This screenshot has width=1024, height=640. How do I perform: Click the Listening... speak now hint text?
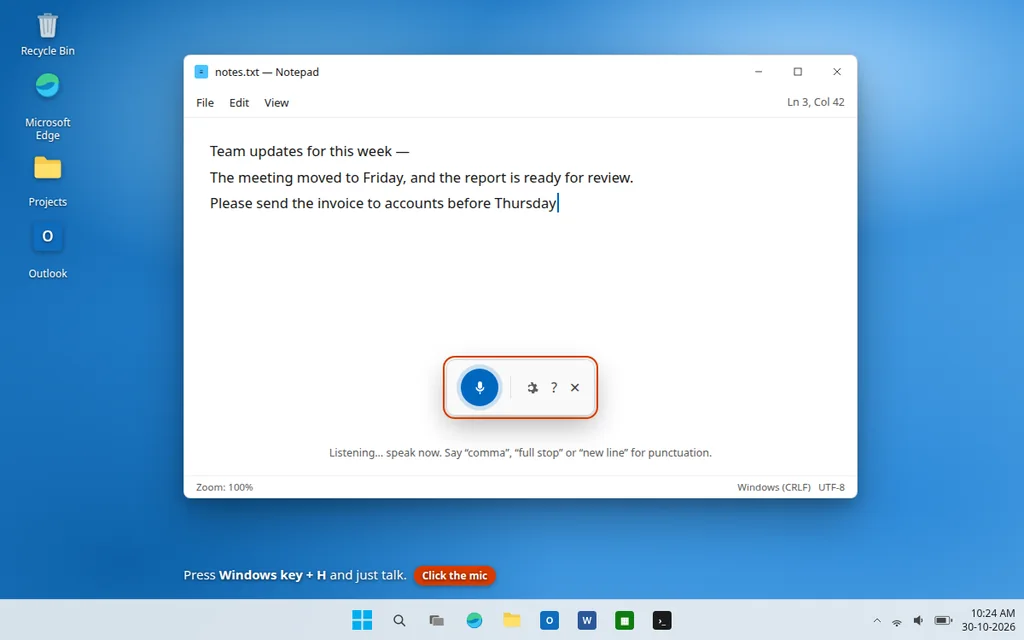(520, 453)
